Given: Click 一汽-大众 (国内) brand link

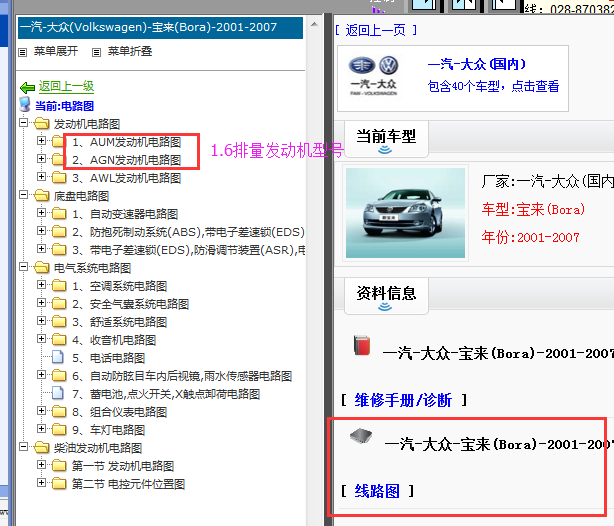Looking at the screenshot, I should [477, 64].
